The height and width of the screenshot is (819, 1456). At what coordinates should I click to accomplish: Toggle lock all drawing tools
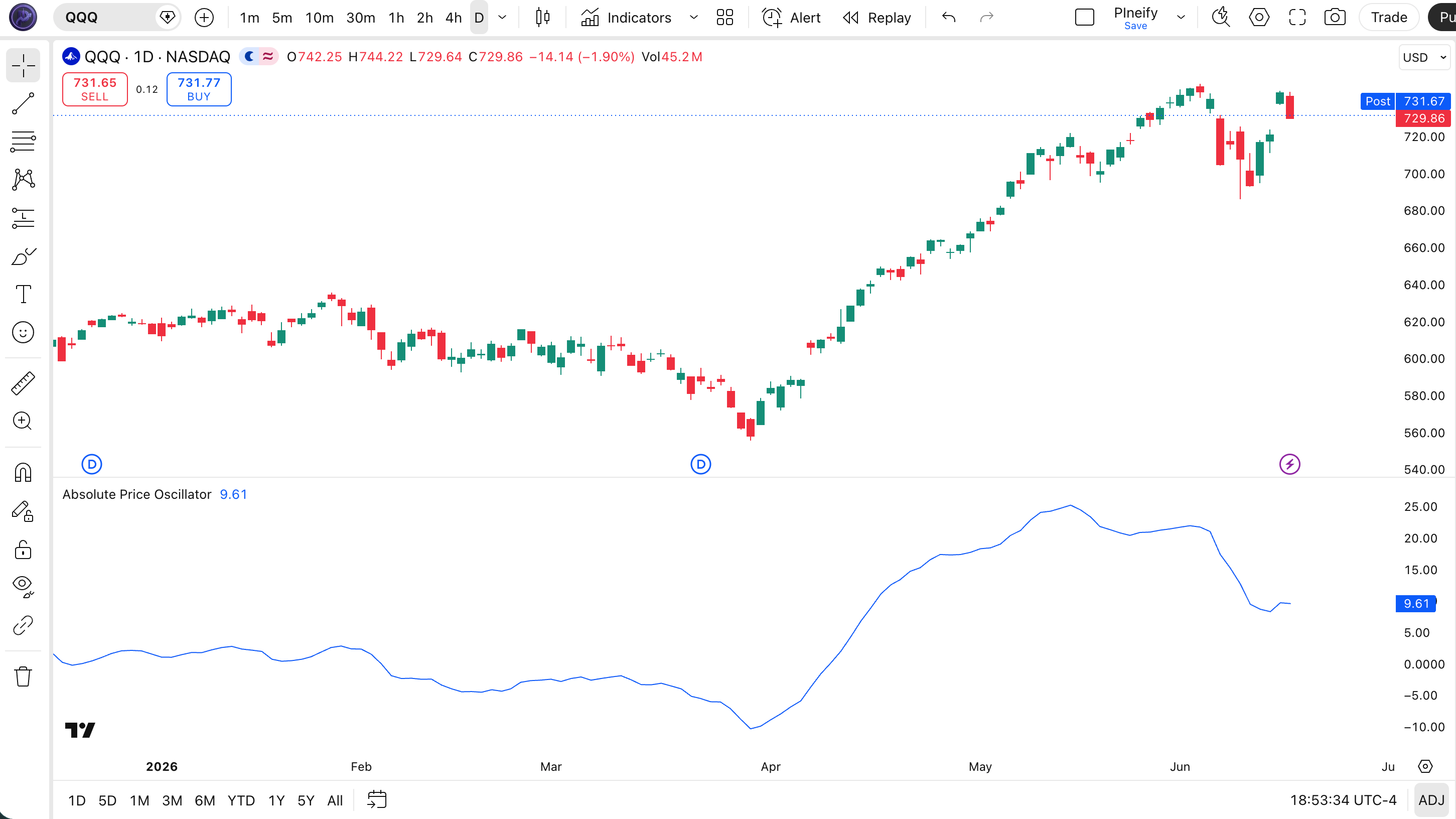click(x=23, y=550)
